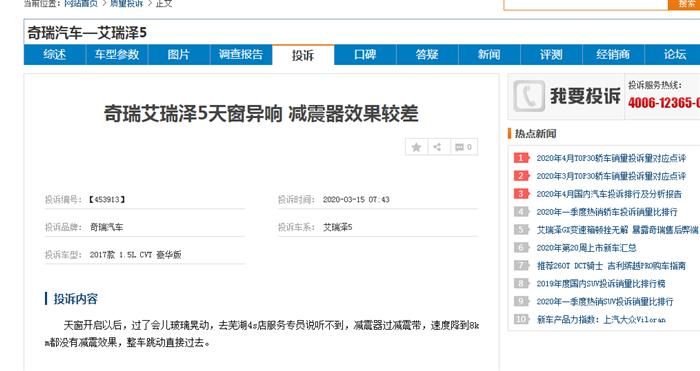Open news 2020年第20周上市新车汇总

click(x=586, y=247)
